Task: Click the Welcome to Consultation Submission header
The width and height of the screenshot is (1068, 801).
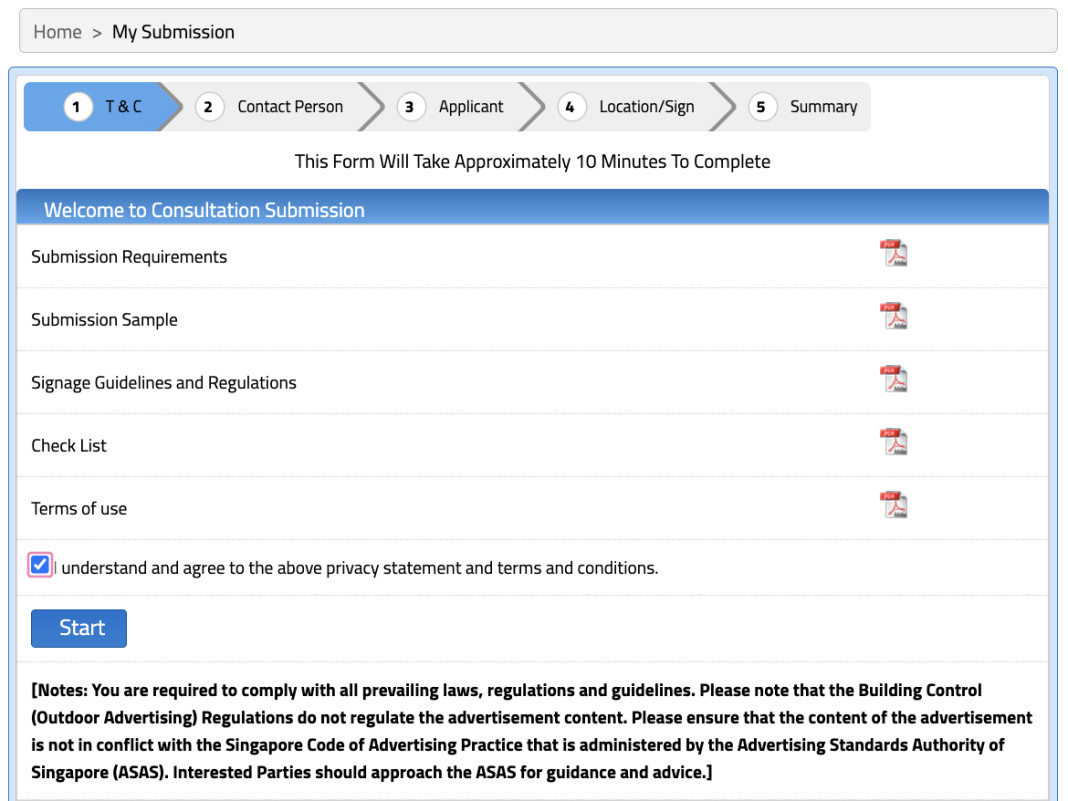Action: coord(204,210)
